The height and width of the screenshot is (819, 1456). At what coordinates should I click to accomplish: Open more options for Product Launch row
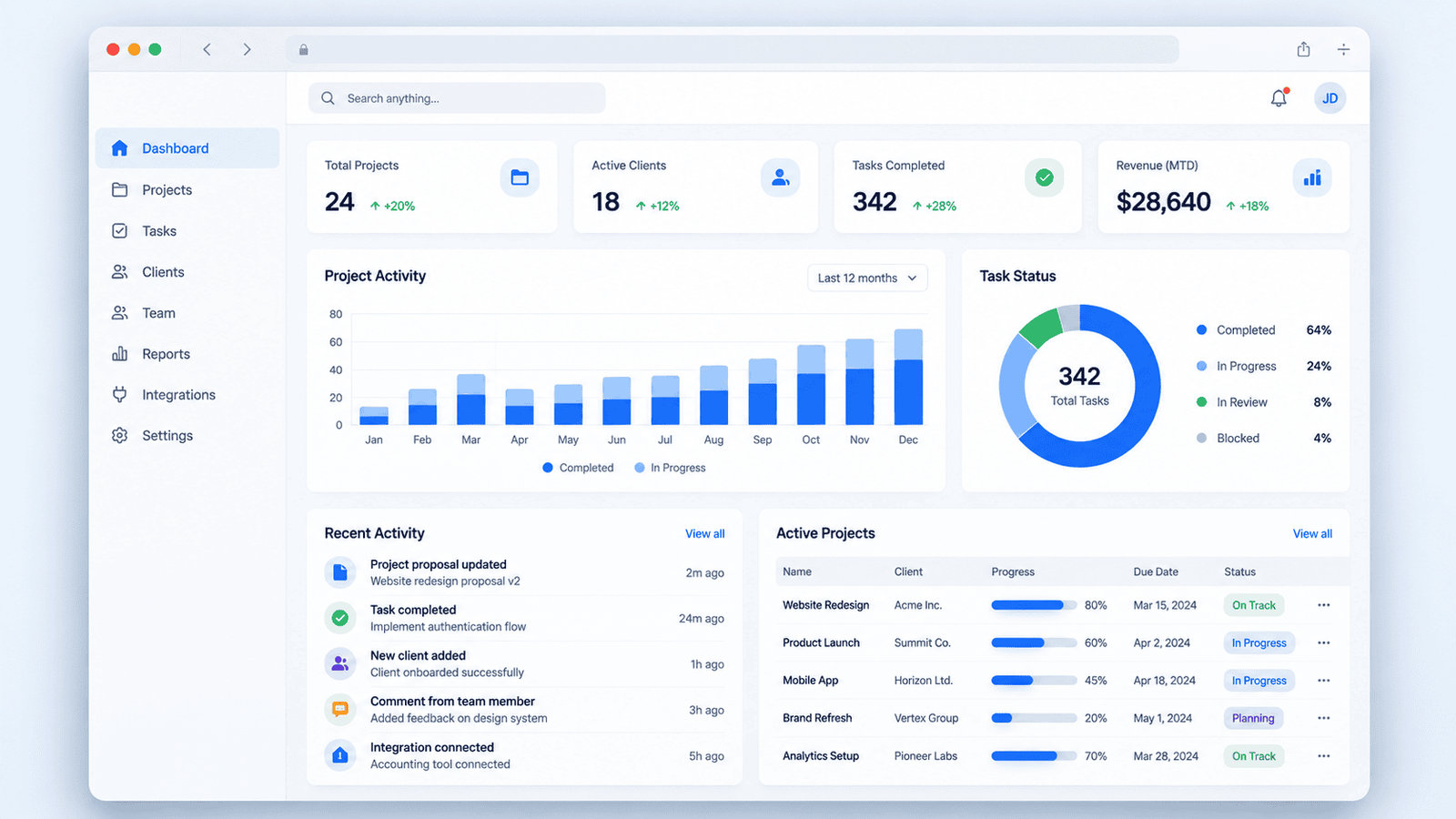(x=1323, y=642)
